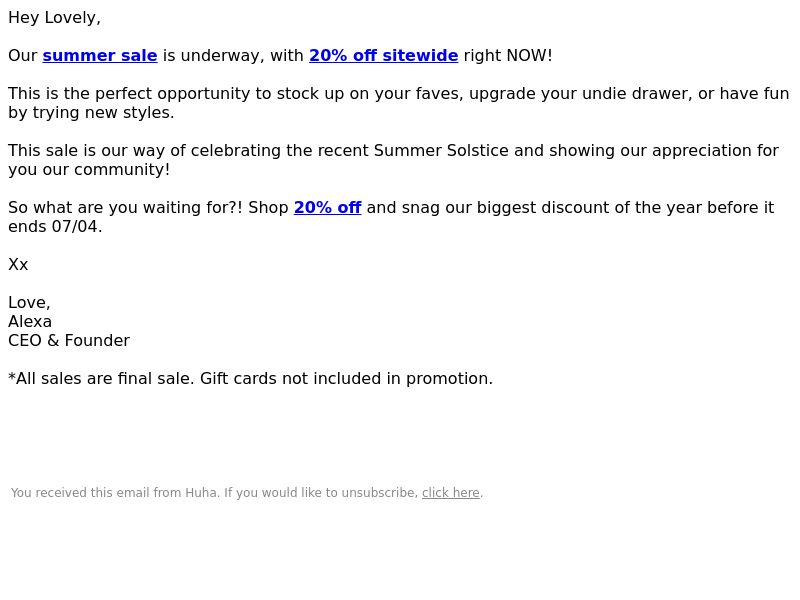The width and height of the screenshot is (800, 600).
Task: Open the summer sale link
Action: point(99,55)
